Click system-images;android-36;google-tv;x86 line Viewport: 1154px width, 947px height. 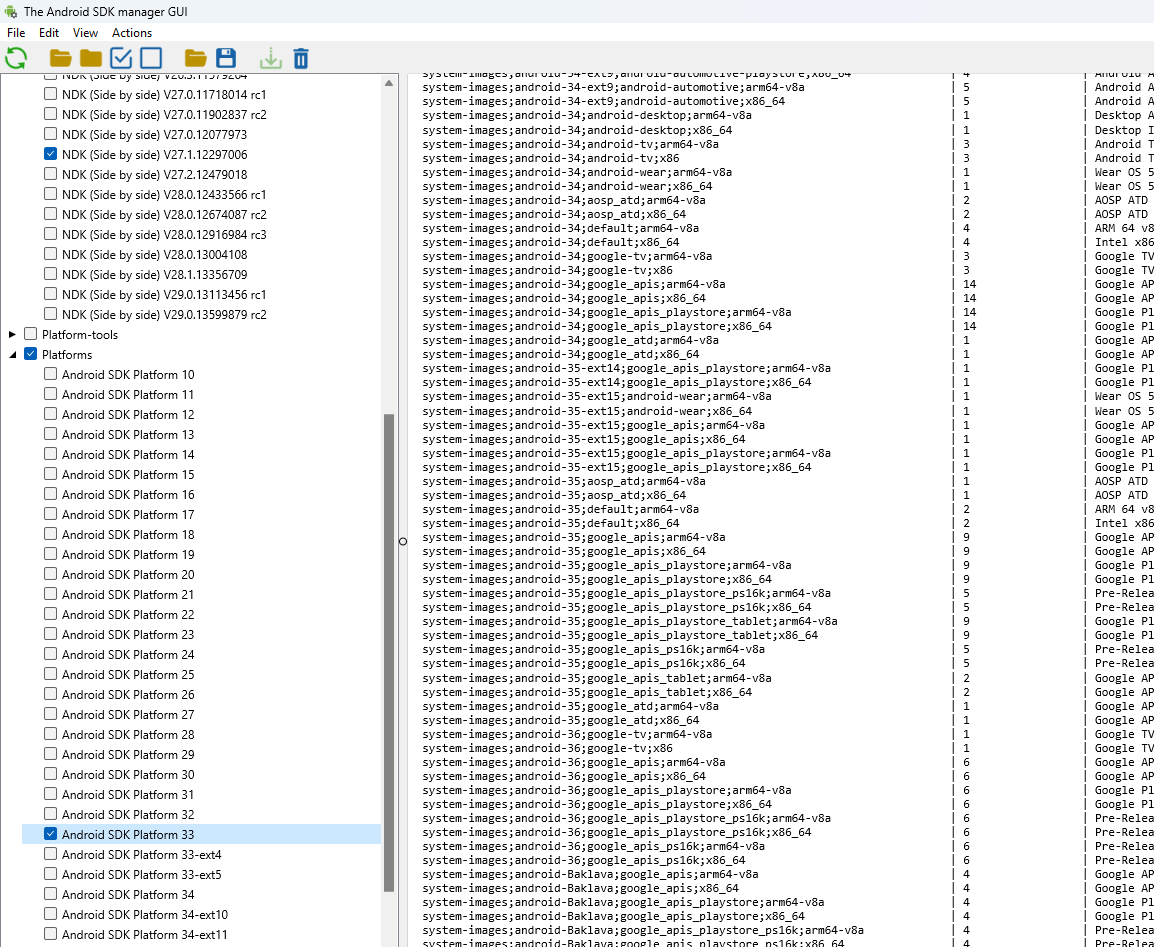(548, 748)
